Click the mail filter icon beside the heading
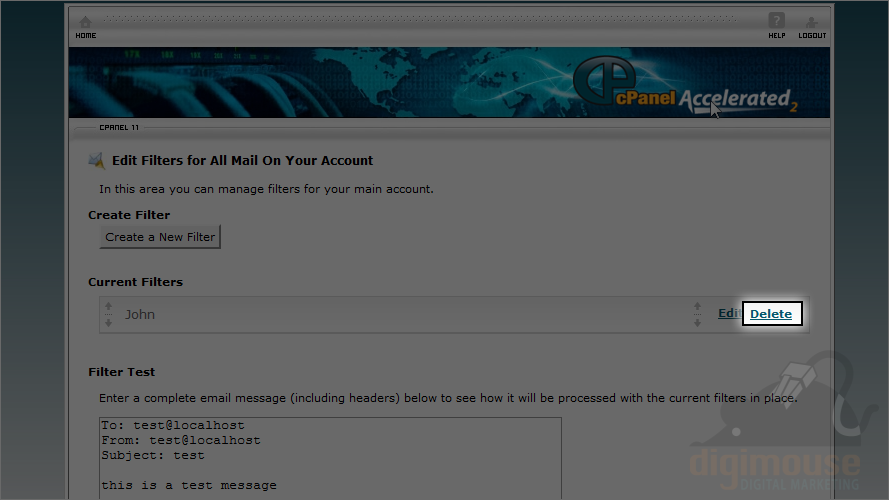The width and height of the screenshot is (889, 500). pyautogui.click(x=97, y=161)
